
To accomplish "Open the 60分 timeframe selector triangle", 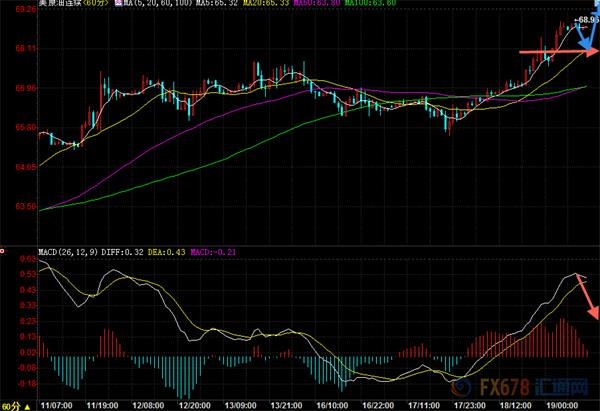I will pos(27,407).
